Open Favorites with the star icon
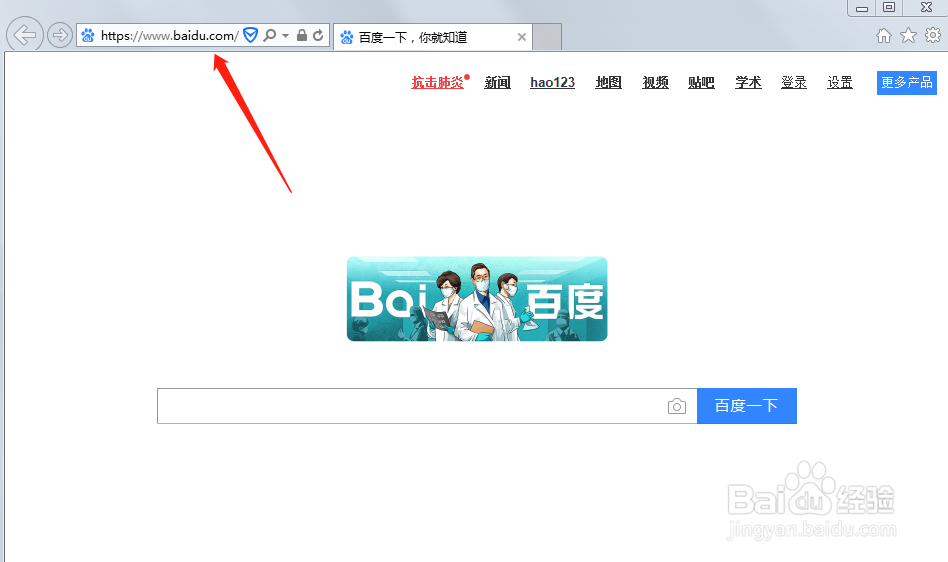Viewport: 948px width, 562px height. coord(908,36)
